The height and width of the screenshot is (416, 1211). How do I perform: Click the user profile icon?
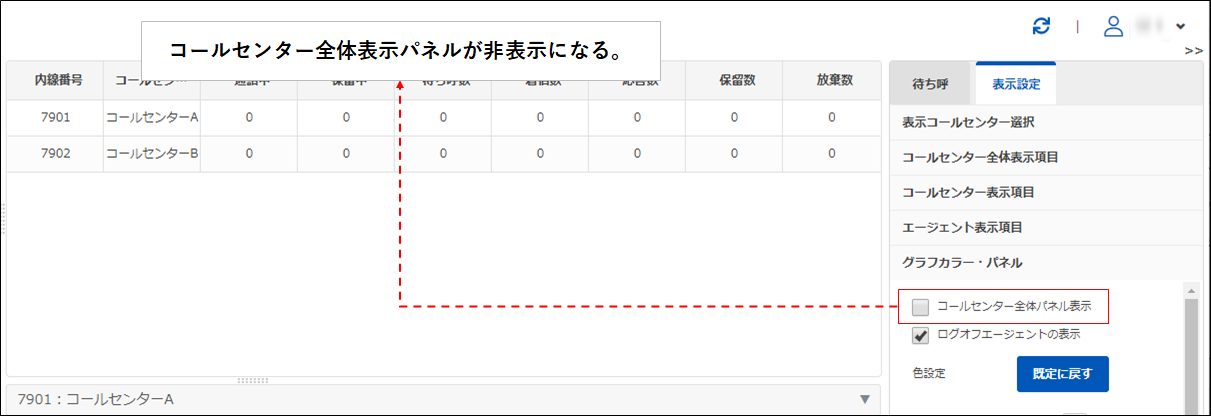[x=1113, y=26]
